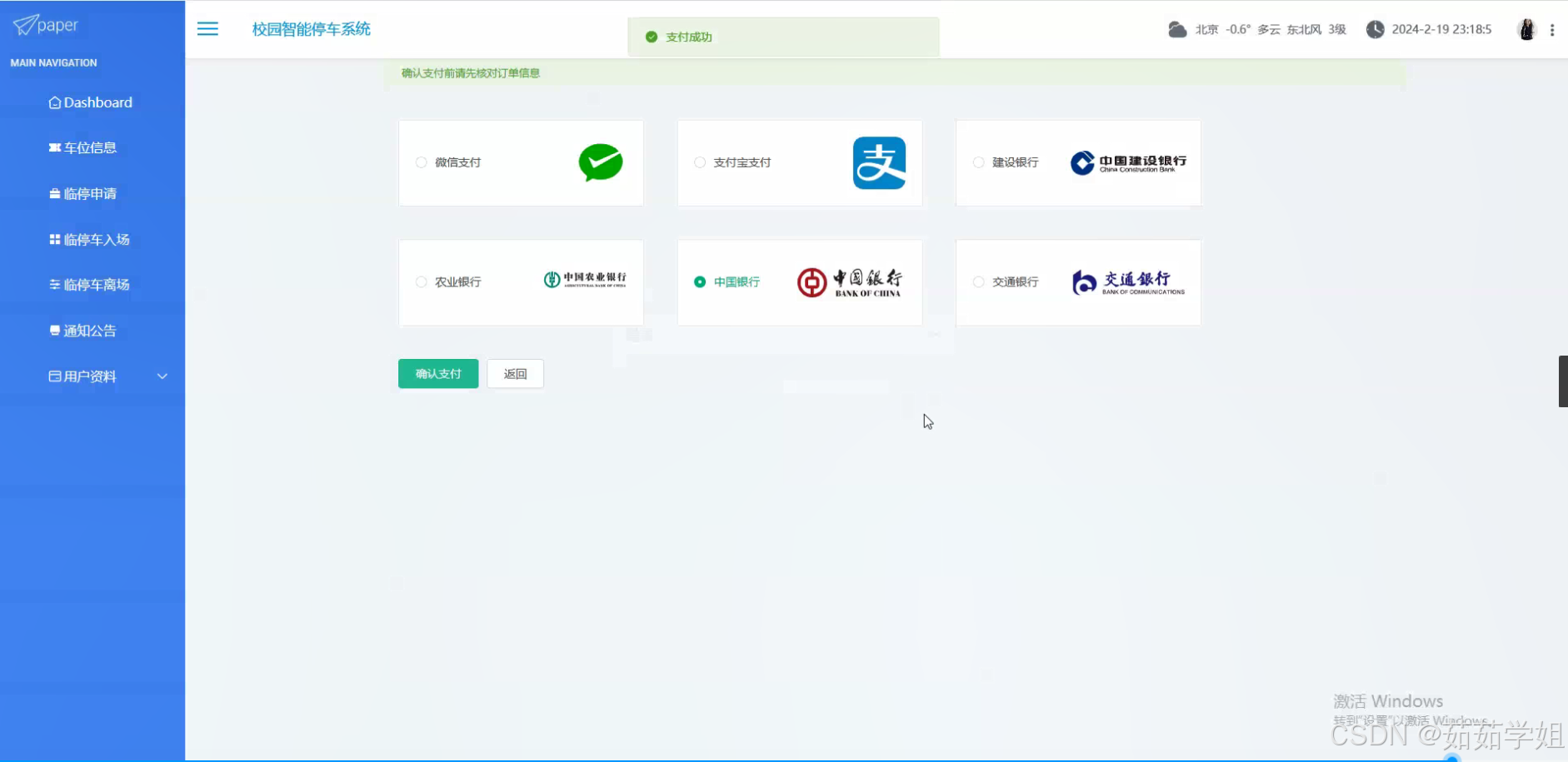Click the 确认支付 button
The width and height of the screenshot is (1568, 762).
pyautogui.click(x=438, y=374)
